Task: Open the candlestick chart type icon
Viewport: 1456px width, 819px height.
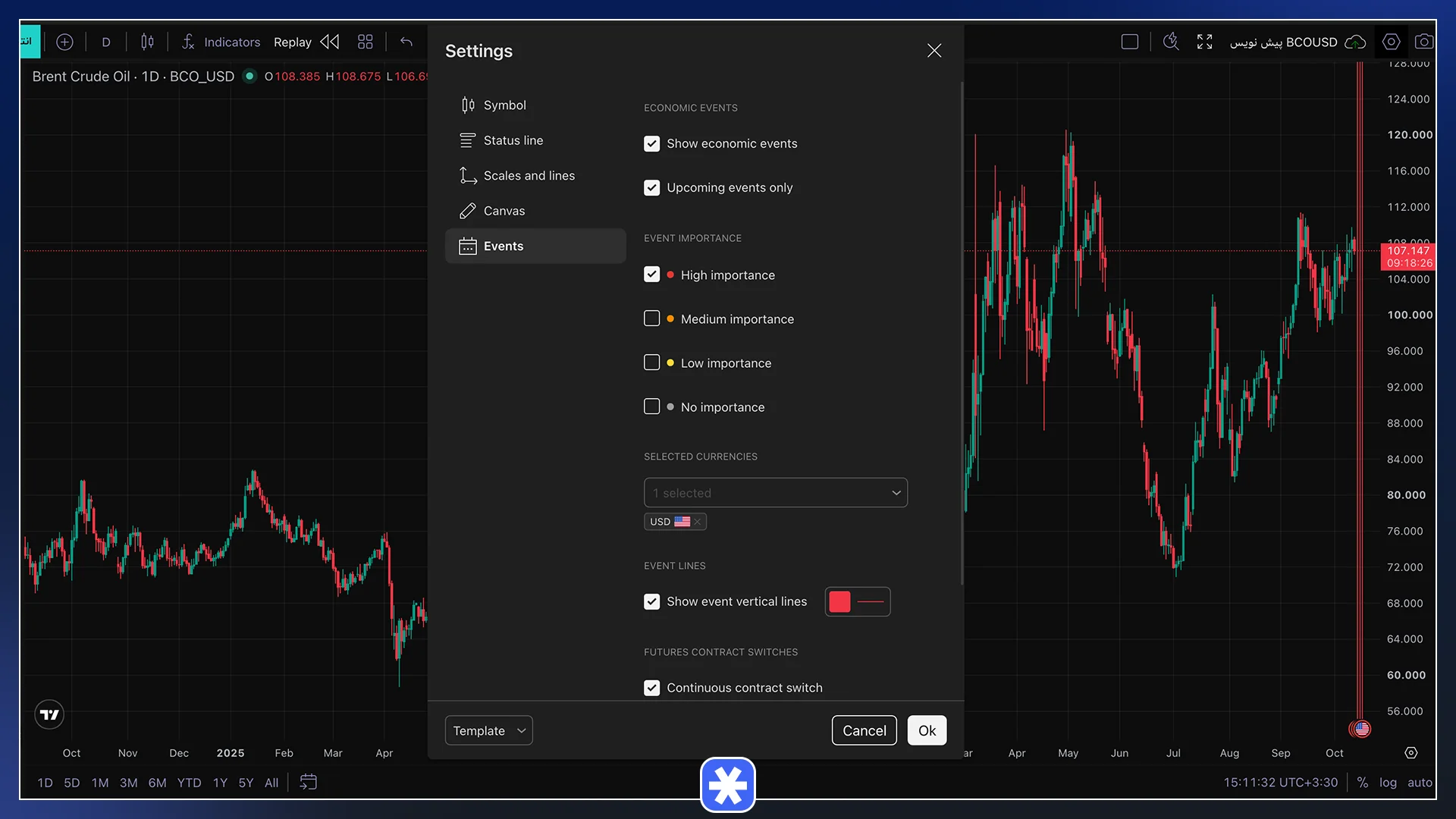Action: click(x=147, y=42)
